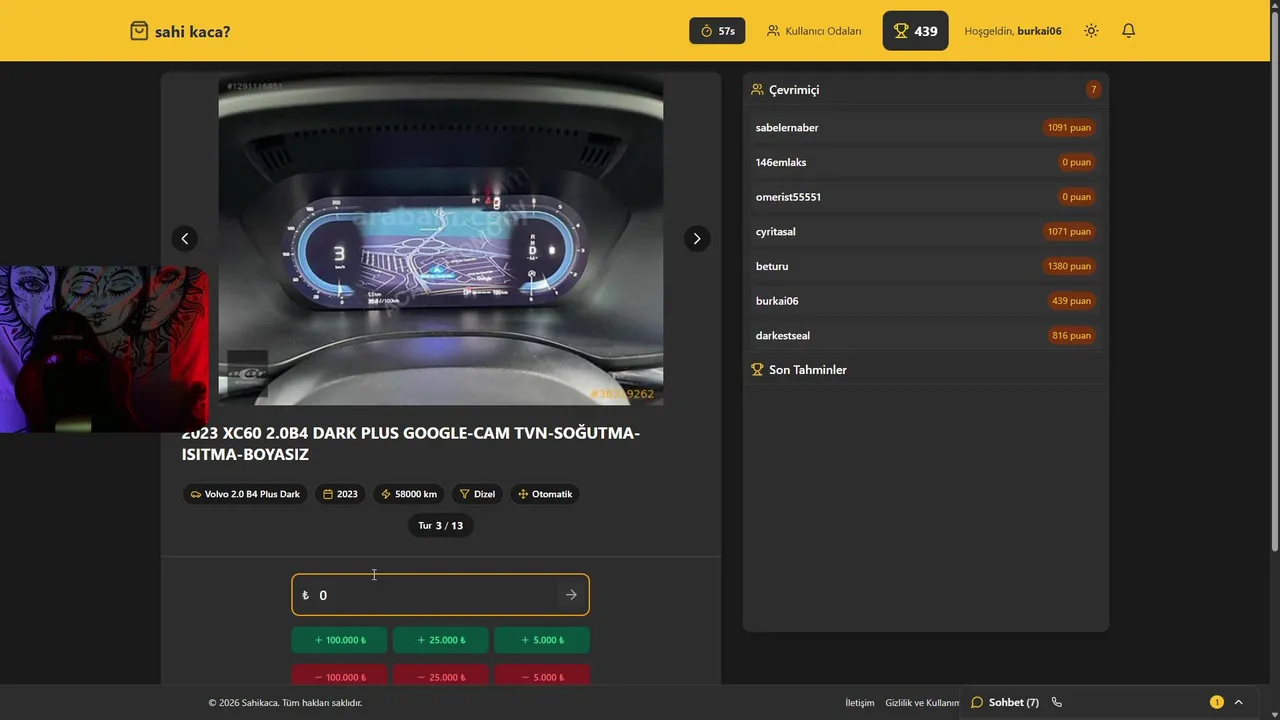Select user darkestseal row
This screenshot has width=1280, height=720.
pyautogui.click(x=925, y=336)
